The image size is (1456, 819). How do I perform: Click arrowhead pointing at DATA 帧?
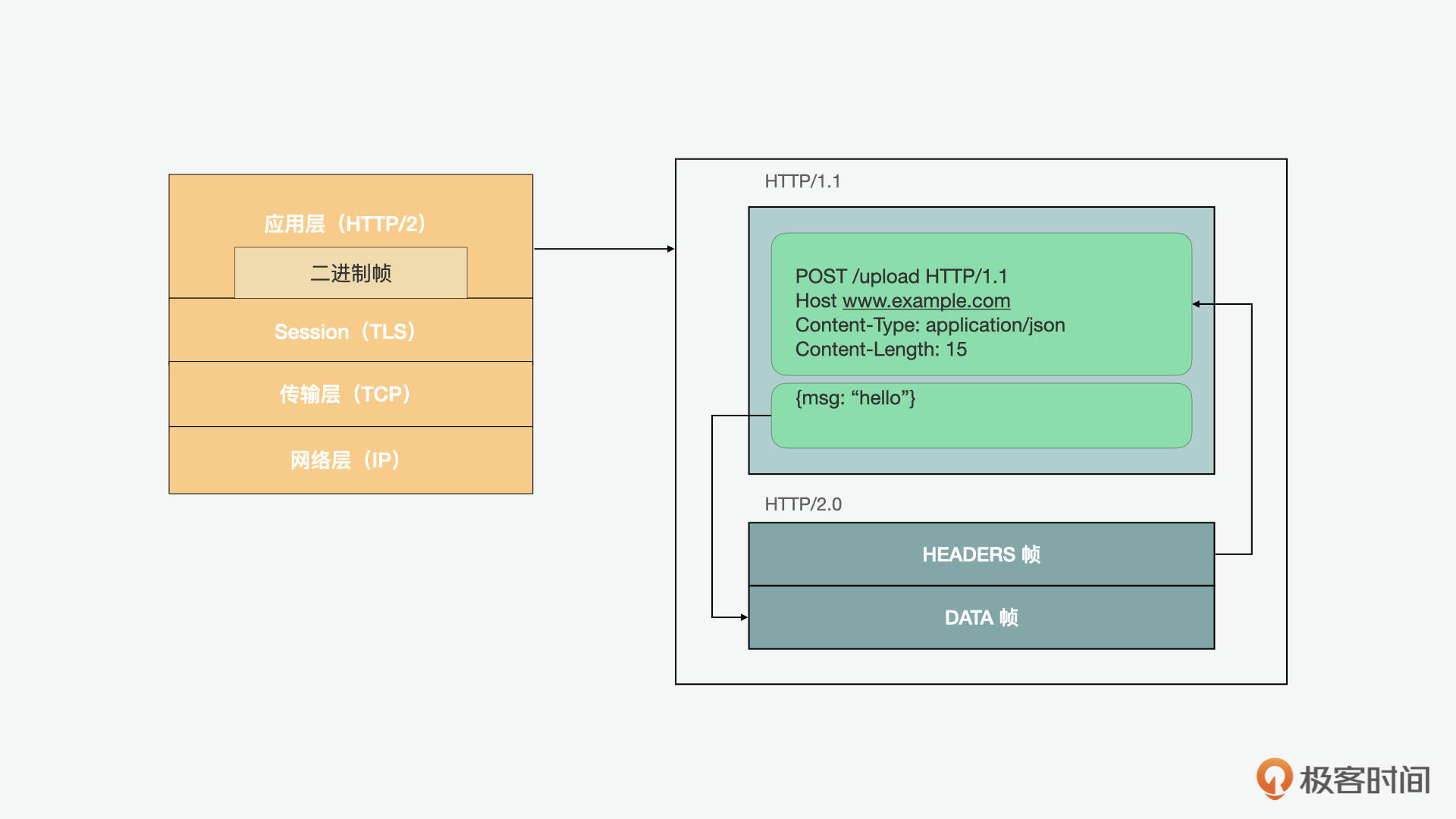click(x=744, y=617)
